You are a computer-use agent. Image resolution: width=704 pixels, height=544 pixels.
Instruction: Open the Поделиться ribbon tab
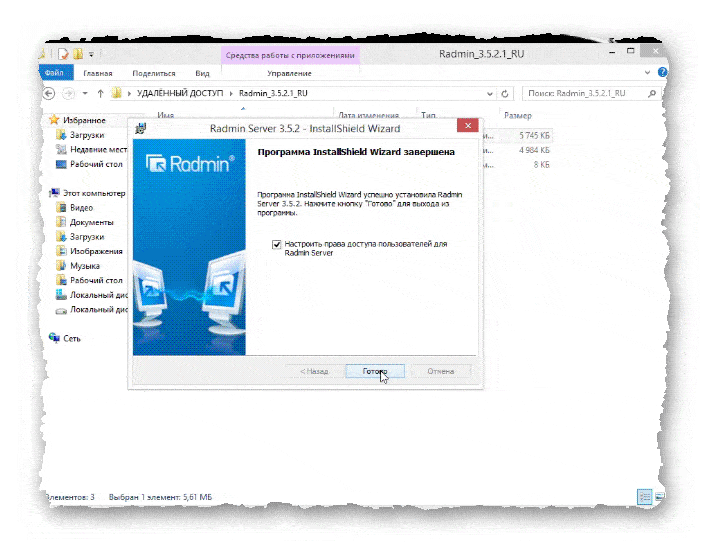pos(154,73)
